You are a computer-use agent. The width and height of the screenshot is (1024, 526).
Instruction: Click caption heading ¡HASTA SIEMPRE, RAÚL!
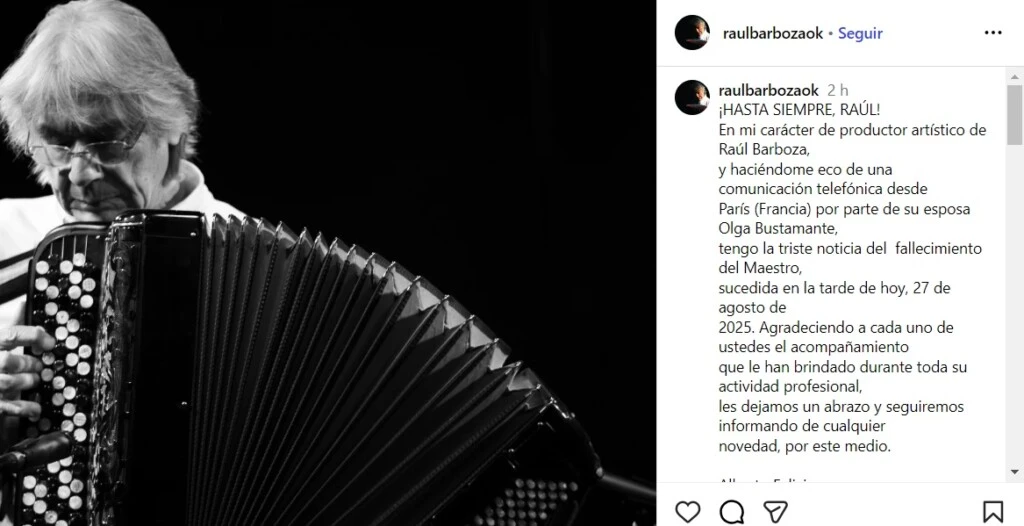click(x=799, y=110)
